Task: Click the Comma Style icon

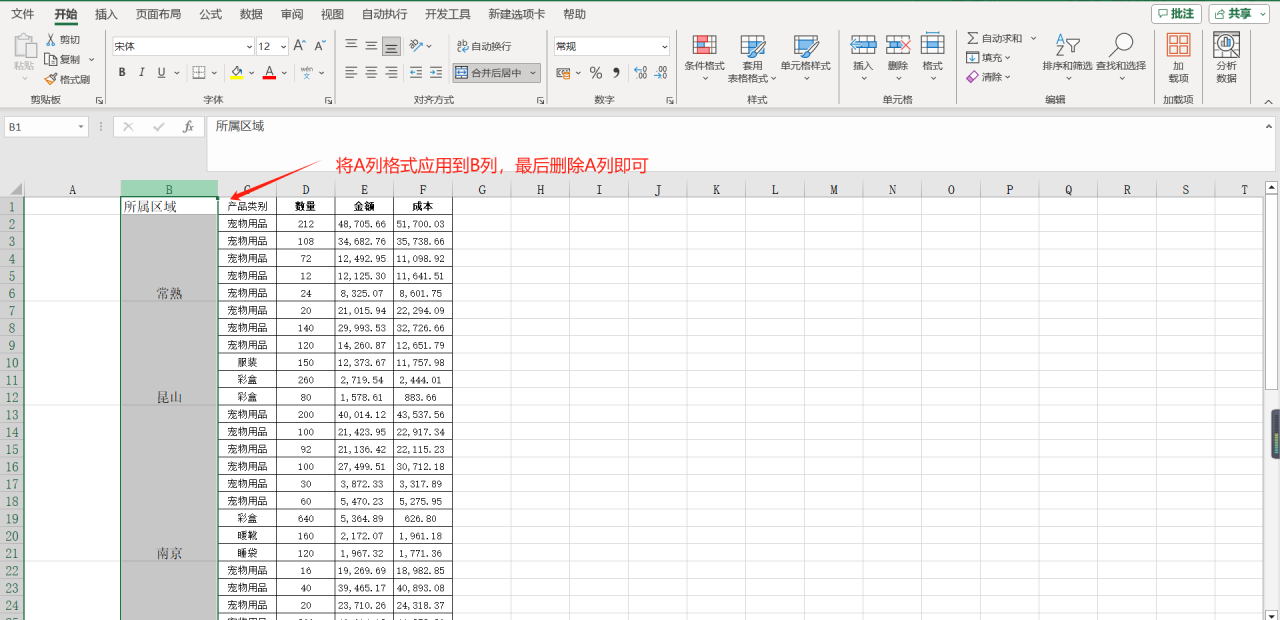Action: click(616, 72)
